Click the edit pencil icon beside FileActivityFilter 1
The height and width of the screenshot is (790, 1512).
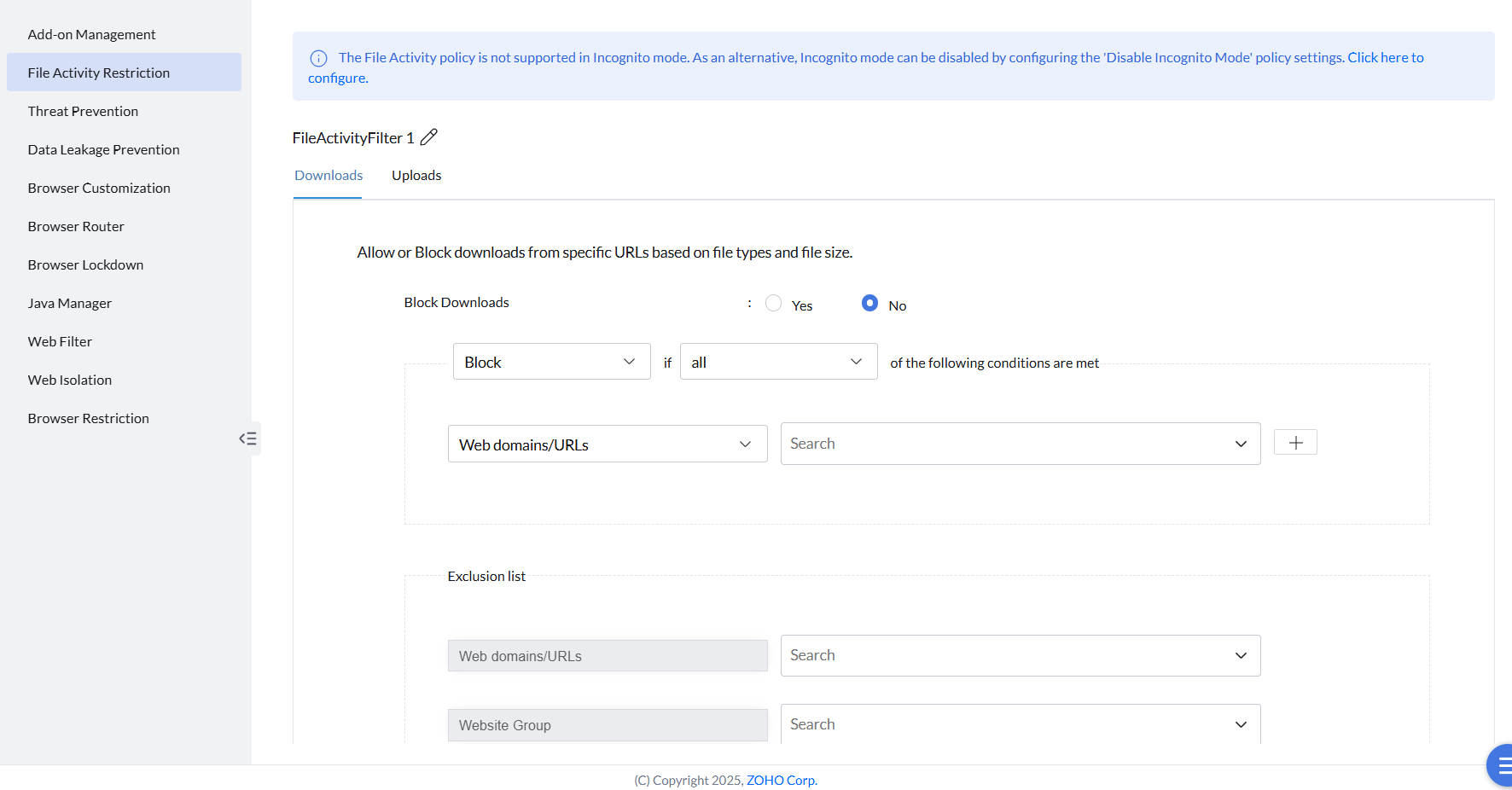(x=428, y=137)
